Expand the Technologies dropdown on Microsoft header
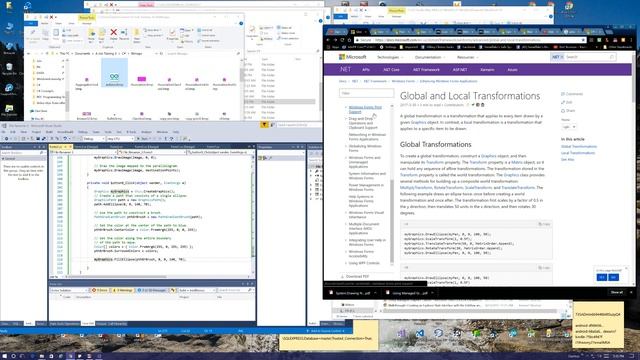 [x=390, y=57]
